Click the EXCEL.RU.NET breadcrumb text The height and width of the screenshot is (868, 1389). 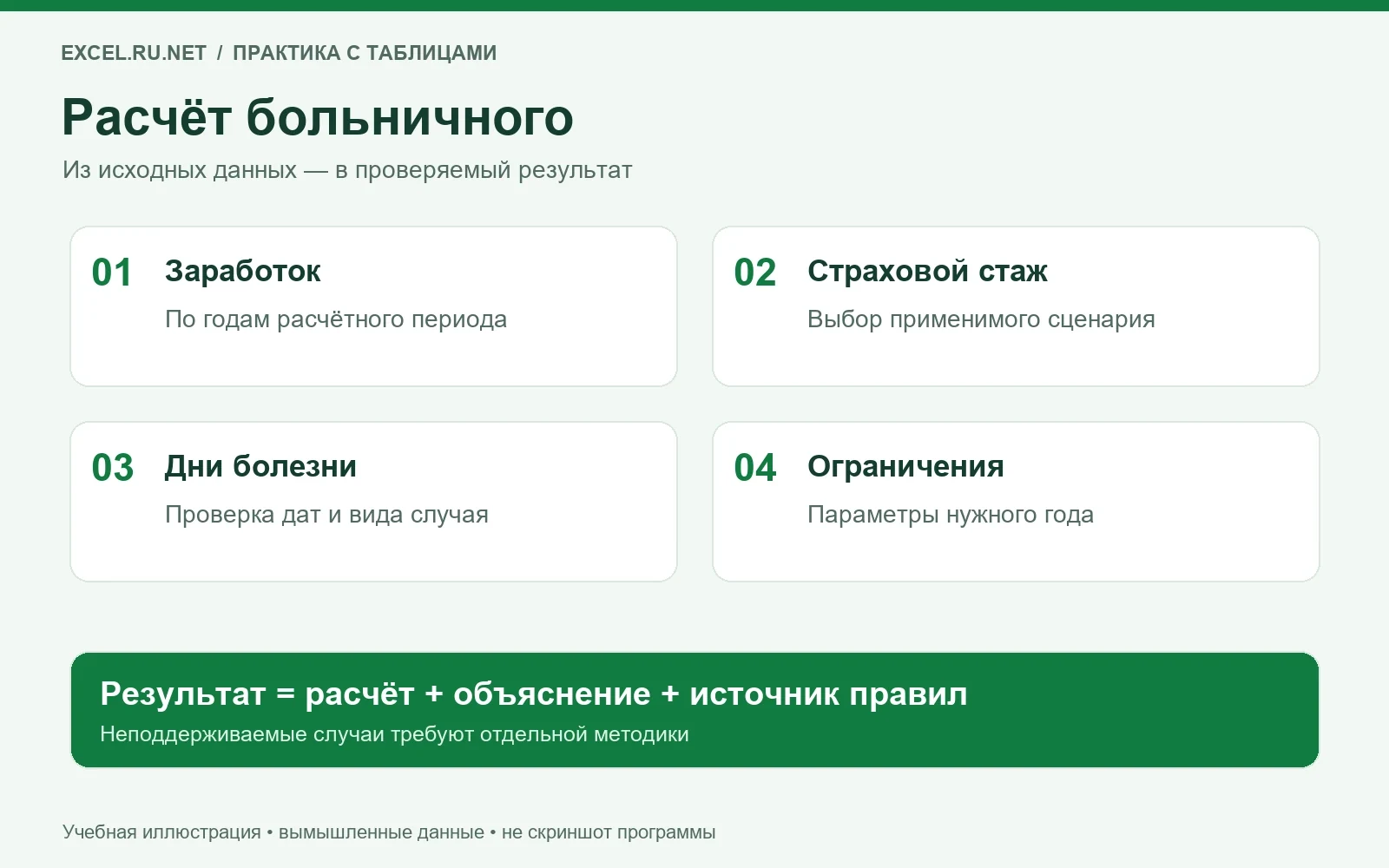[x=134, y=53]
